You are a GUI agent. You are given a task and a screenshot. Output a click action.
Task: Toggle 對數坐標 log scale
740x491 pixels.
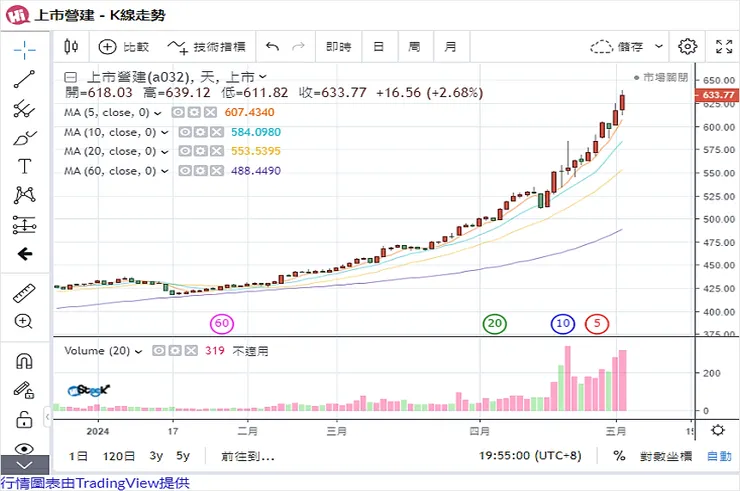tap(666, 457)
